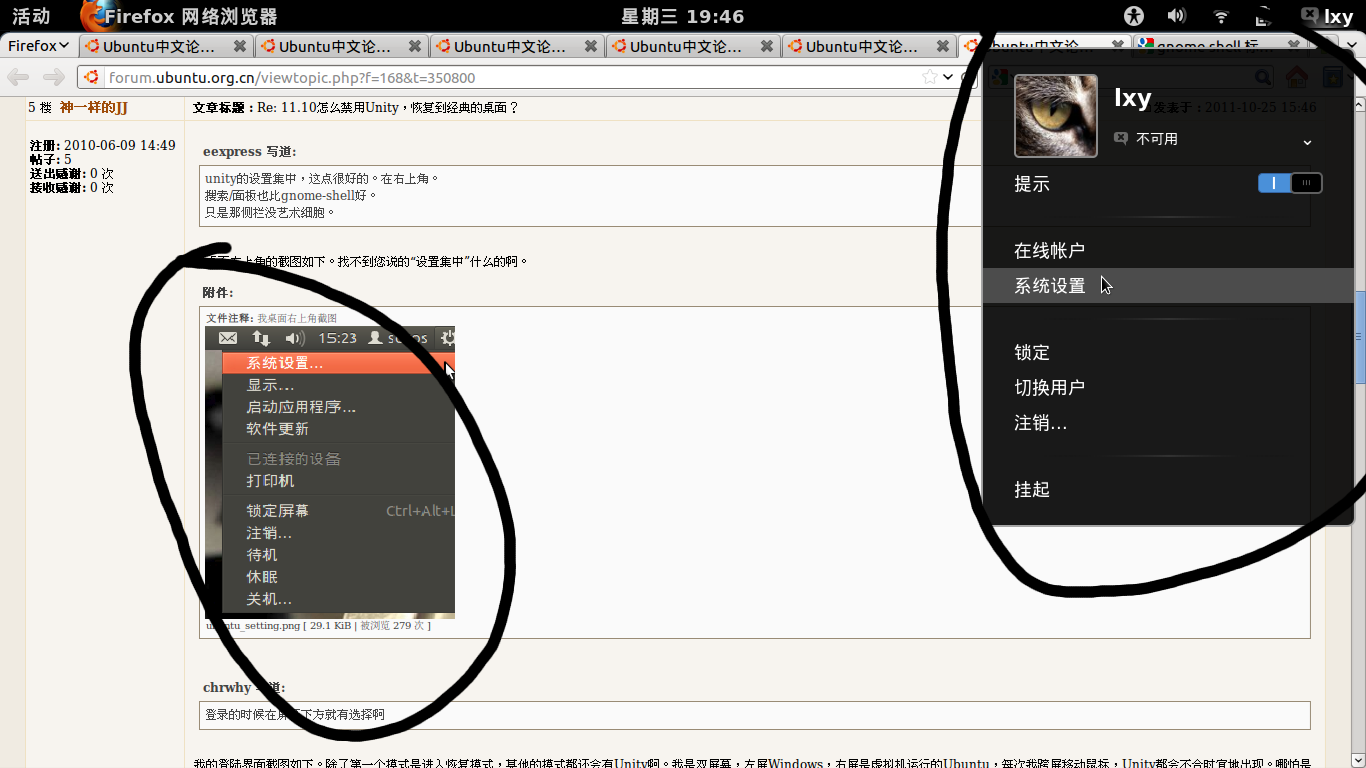The height and width of the screenshot is (768, 1366).
Task: Open 系统设置 from the user menu
Action: [1169, 285]
